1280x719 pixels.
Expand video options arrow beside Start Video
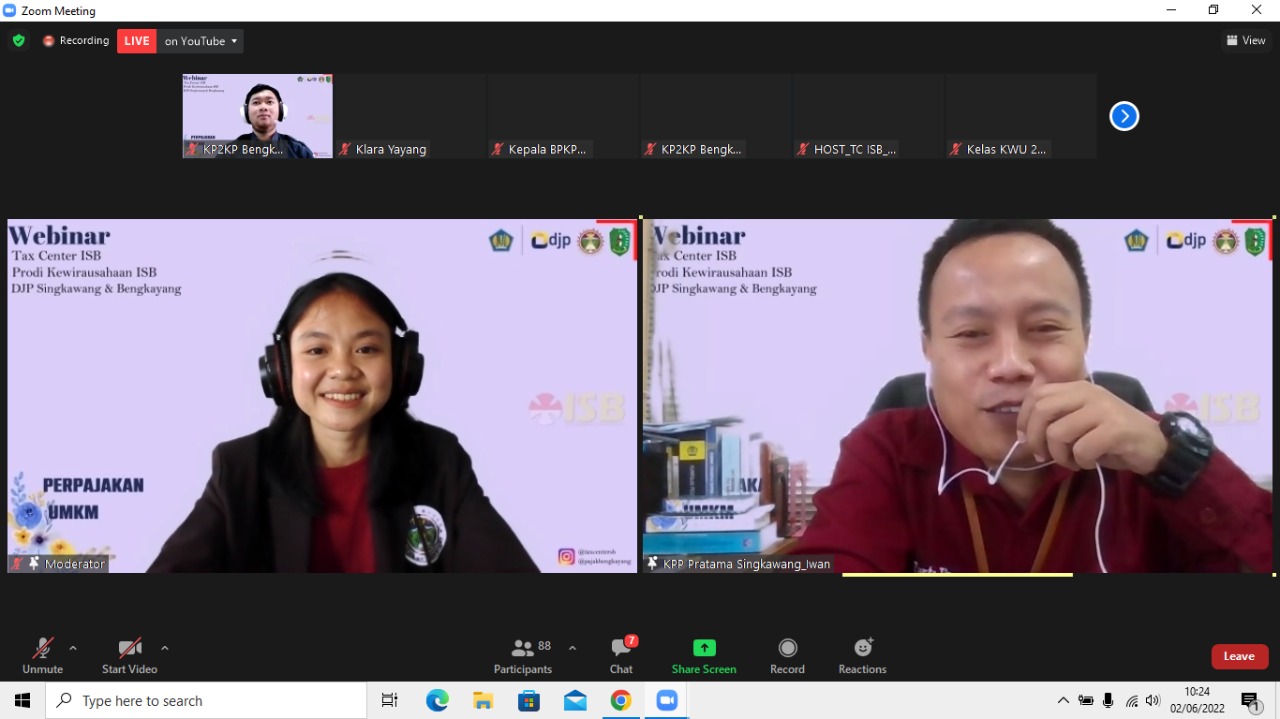point(165,648)
